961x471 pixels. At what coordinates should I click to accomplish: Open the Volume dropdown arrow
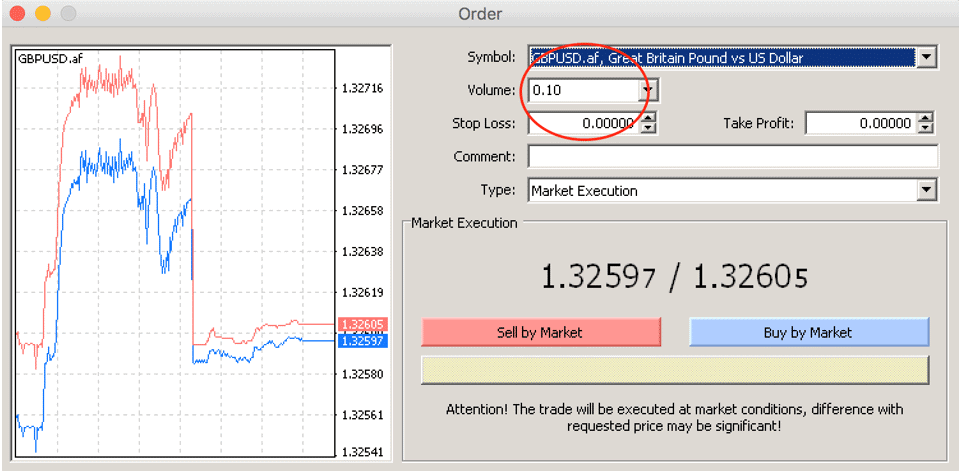[646, 91]
